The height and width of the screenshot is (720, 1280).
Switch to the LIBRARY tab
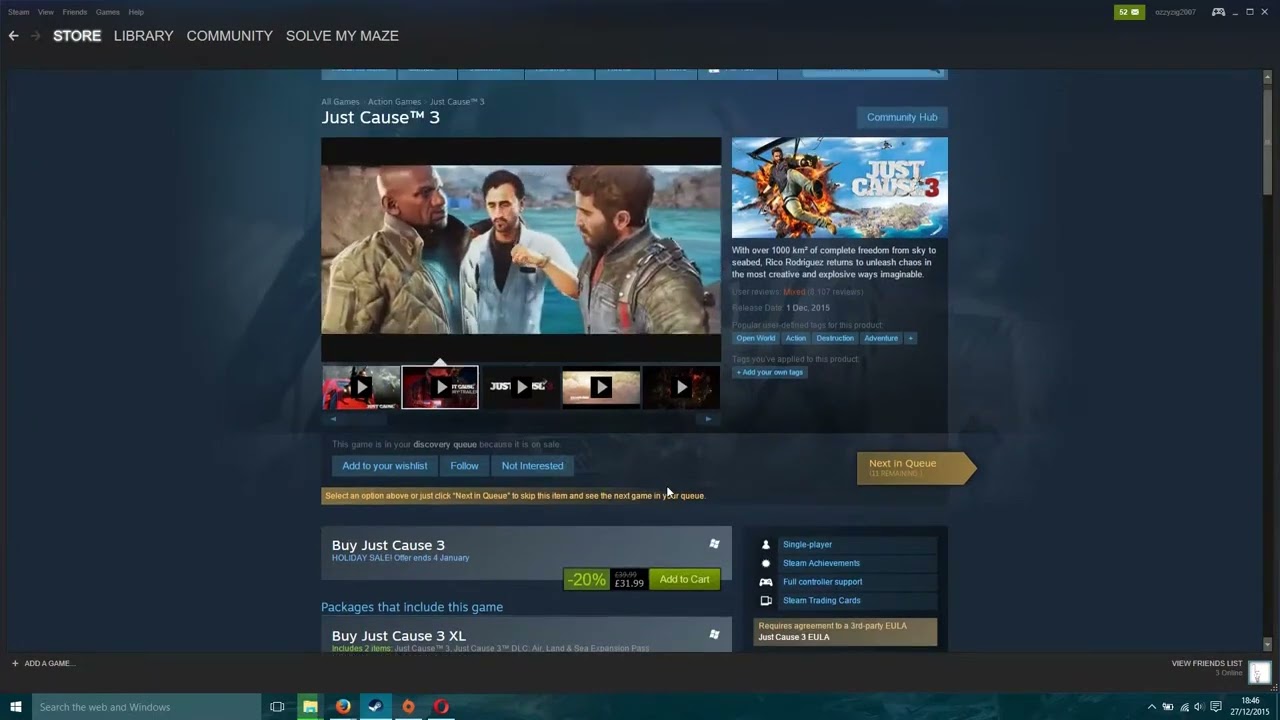click(x=143, y=36)
